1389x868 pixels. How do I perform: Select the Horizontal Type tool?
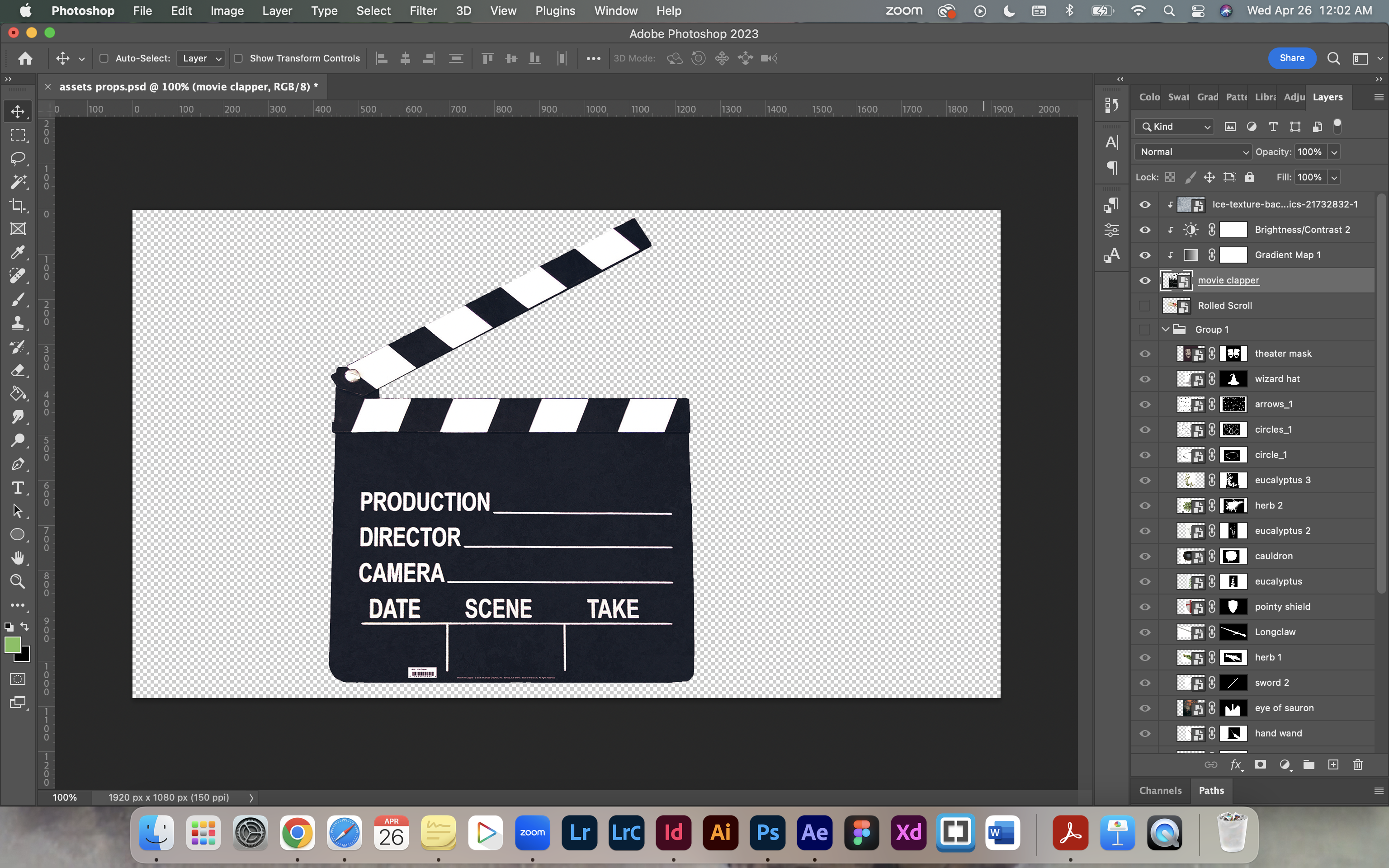click(18, 488)
